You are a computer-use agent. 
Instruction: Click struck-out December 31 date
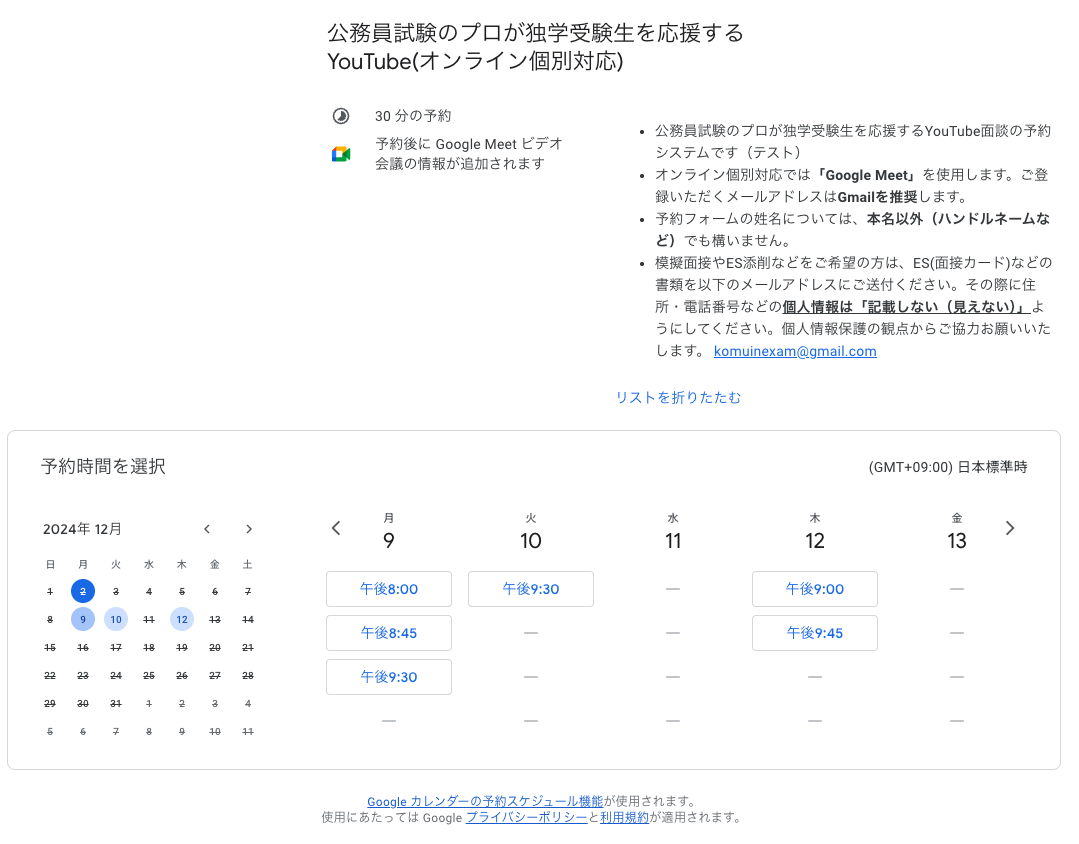[116, 704]
